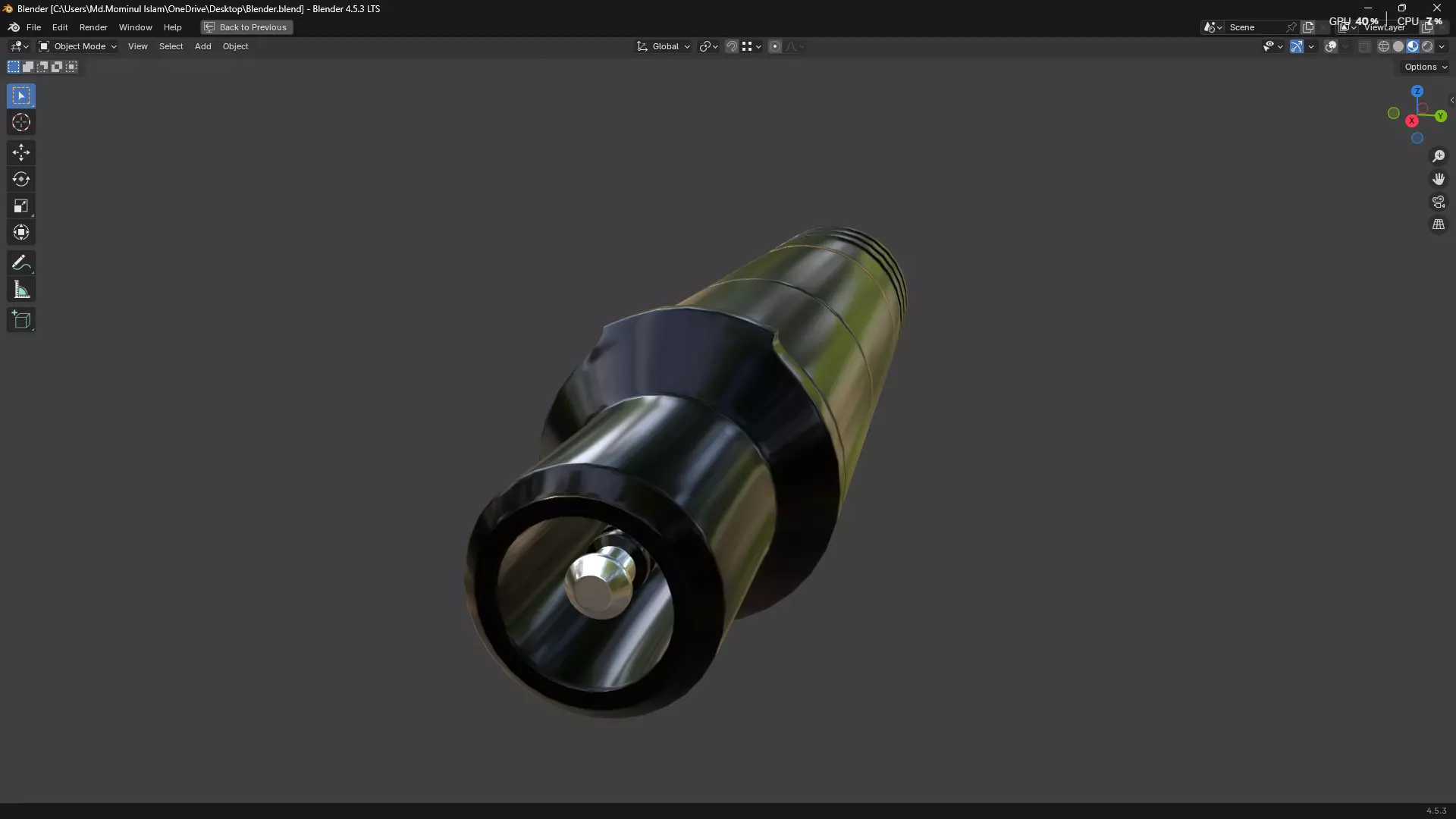
Task: Click the Y axis on navigation gizmo
Action: pyautogui.click(x=1440, y=116)
